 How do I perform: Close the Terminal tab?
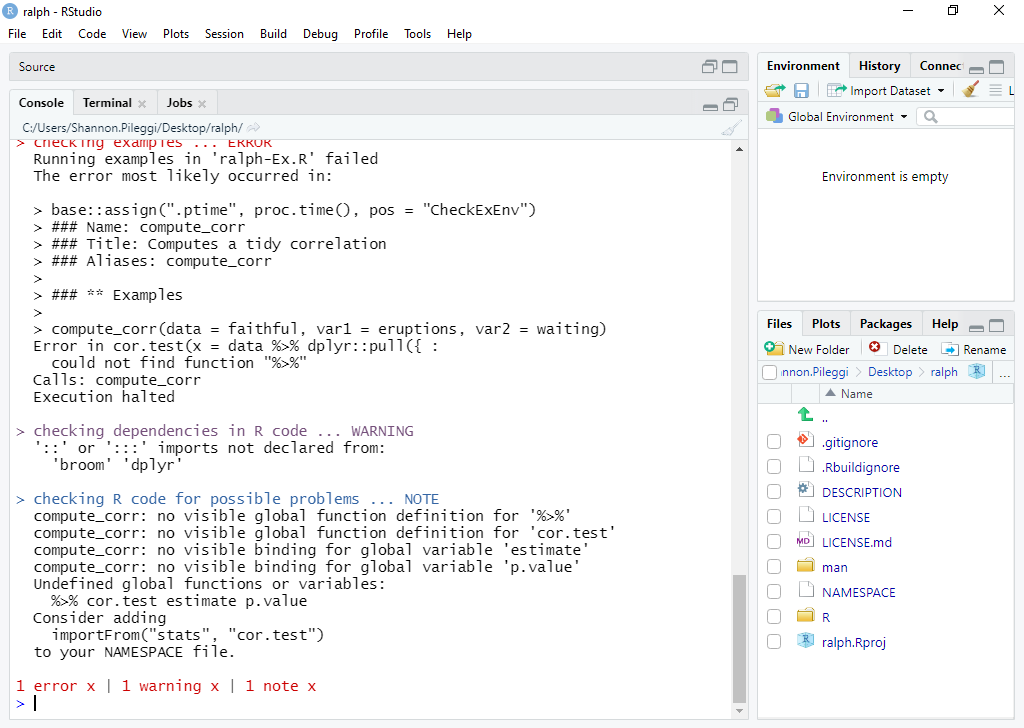click(x=142, y=104)
